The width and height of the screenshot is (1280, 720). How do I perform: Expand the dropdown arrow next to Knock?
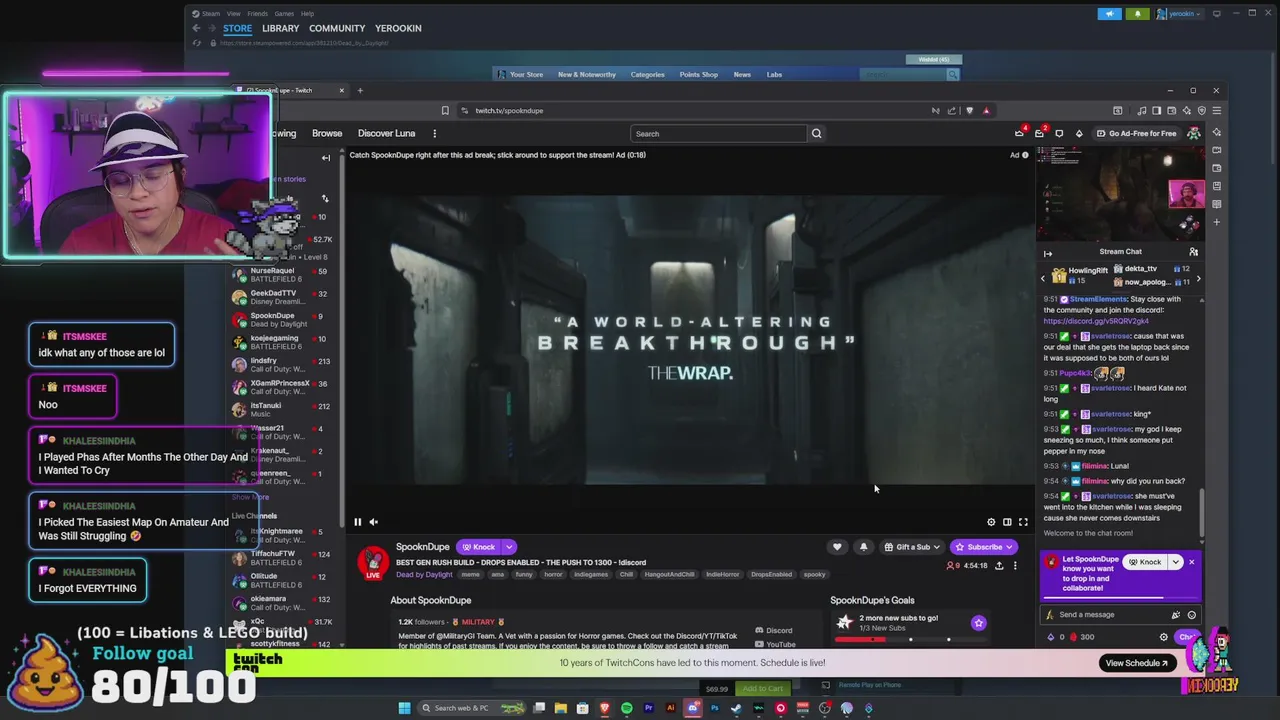point(509,547)
